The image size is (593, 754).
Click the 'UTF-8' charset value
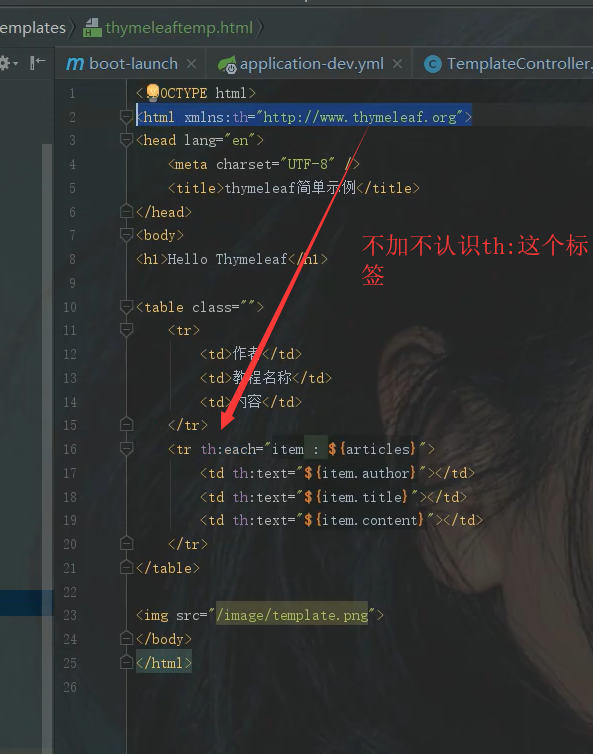point(307,164)
